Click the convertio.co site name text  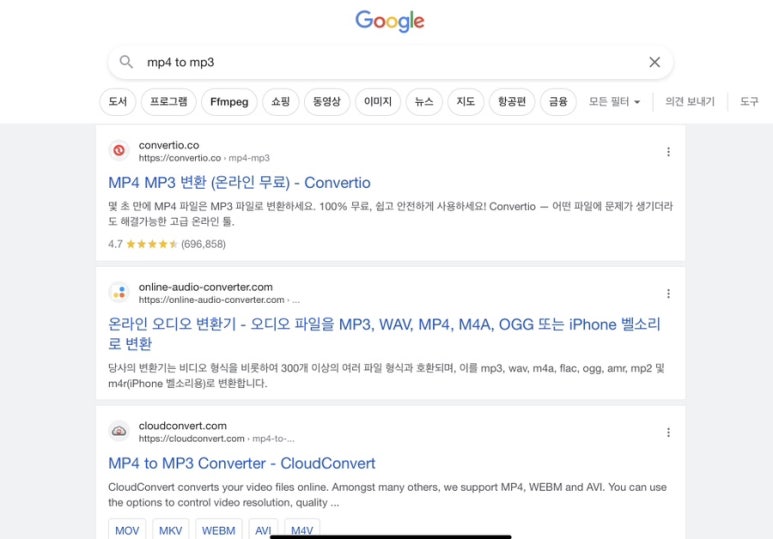click(169, 145)
